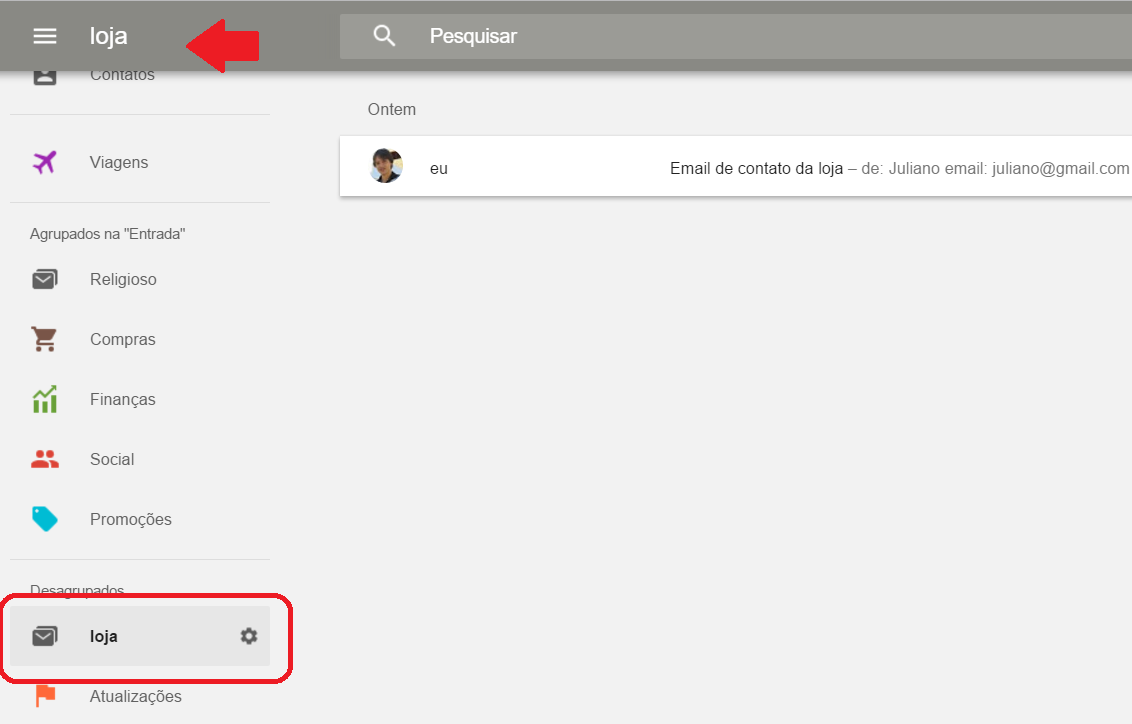Viewport: 1132px width, 724px height.
Task: Select the highlighted loja label
Action: click(x=140, y=636)
